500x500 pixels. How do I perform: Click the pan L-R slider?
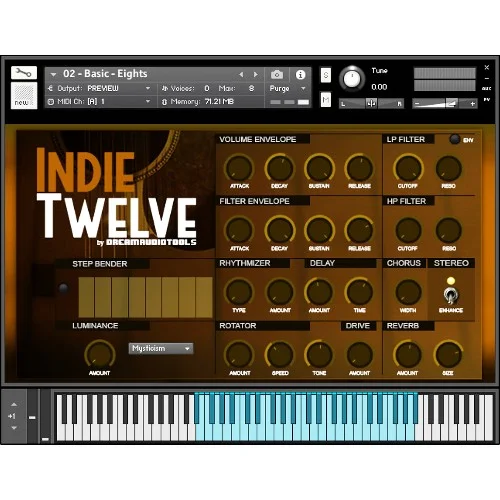pyautogui.click(x=371, y=103)
